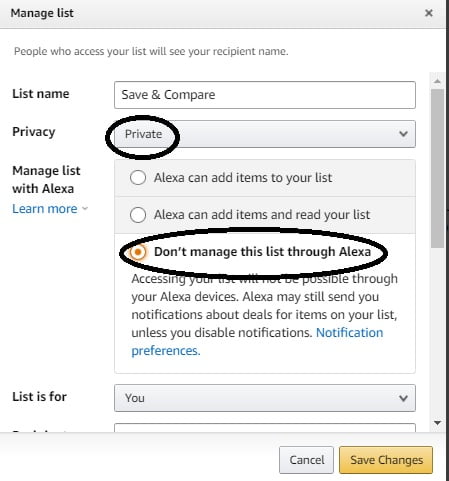Open the Privacy dropdown showing Private
This screenshot has width=449, height=481.
(265, 134)
